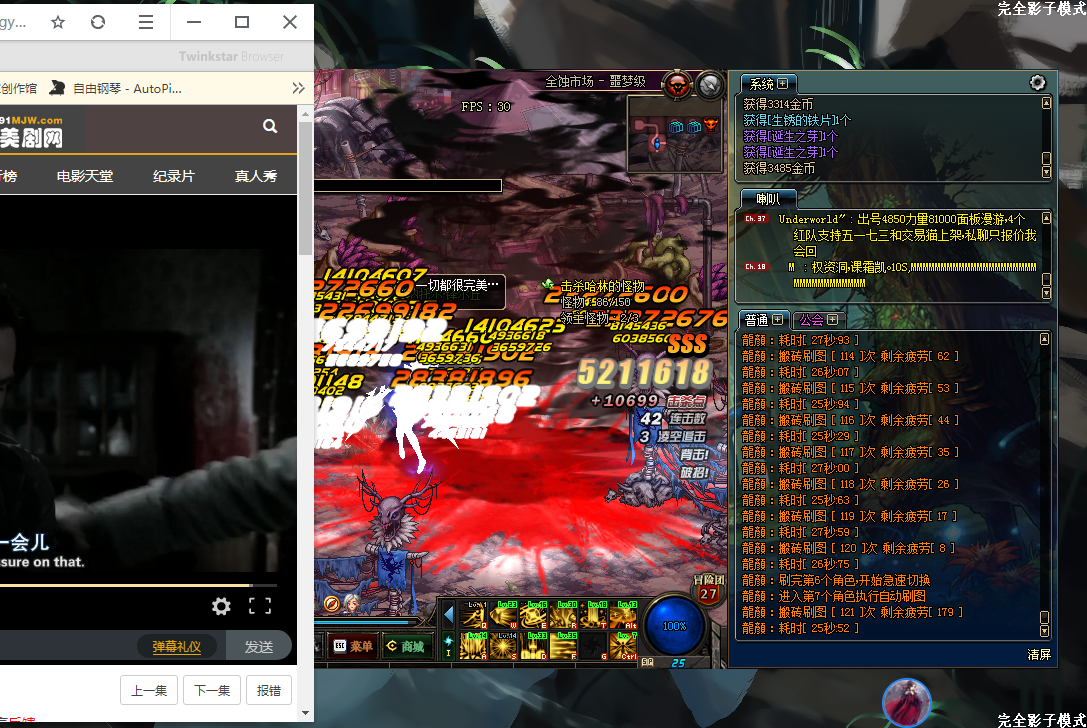The height and width of the screenshot is (728, 1087).
Task: Click the adventure group level 27 badge
Action: (708, 589)
